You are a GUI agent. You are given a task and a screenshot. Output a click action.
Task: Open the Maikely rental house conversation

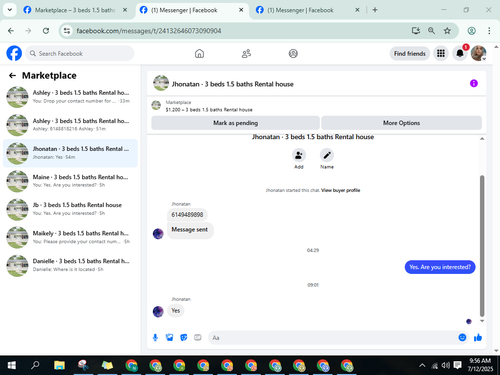click(x=70, y=237)
